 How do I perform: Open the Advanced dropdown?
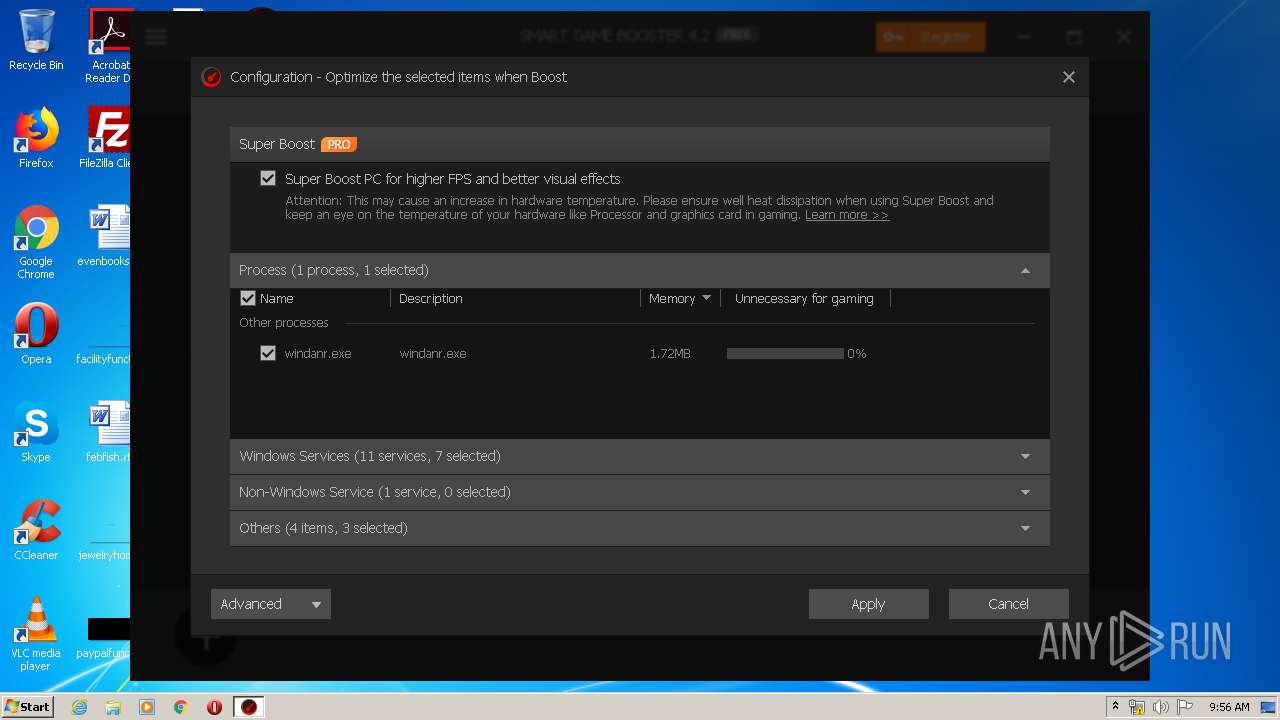pos(271,604)
